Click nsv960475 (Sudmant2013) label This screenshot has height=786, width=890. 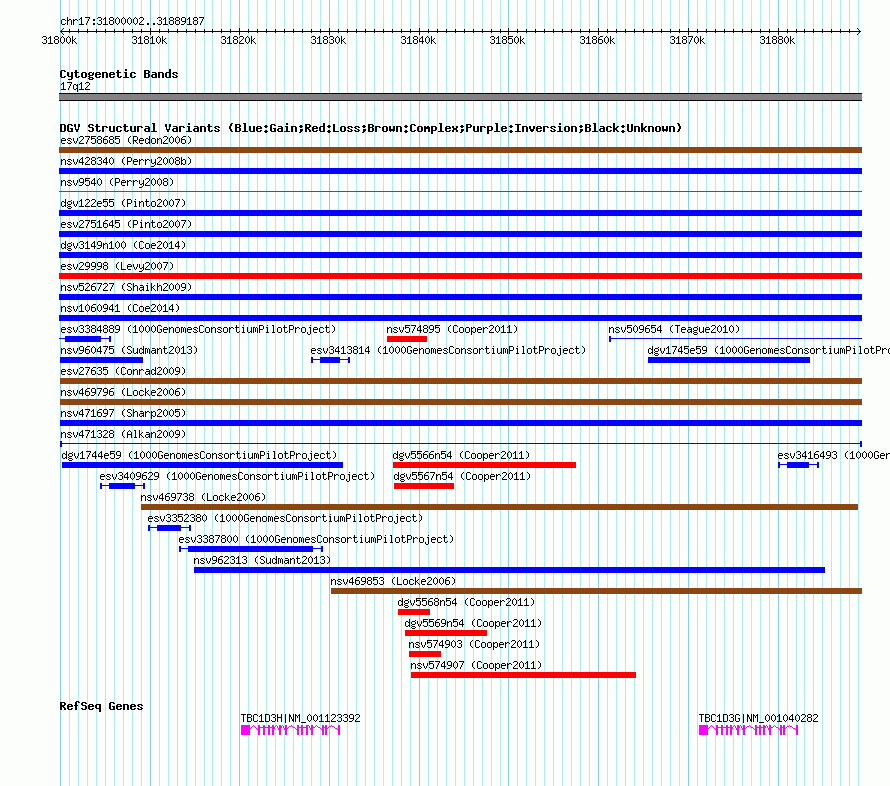[x=129, y=350]
